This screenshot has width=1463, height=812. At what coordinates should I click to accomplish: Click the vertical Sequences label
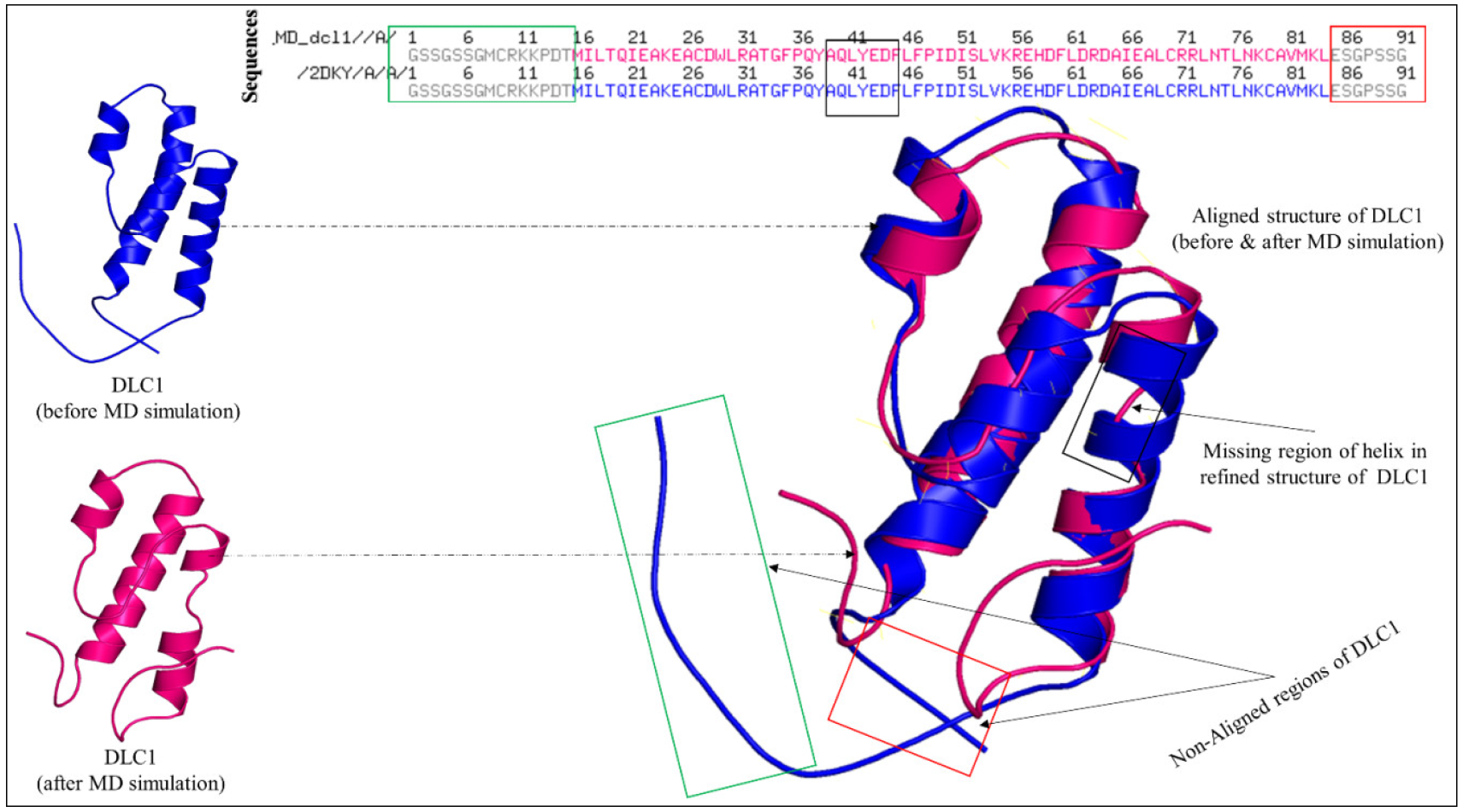pos(250,56)
